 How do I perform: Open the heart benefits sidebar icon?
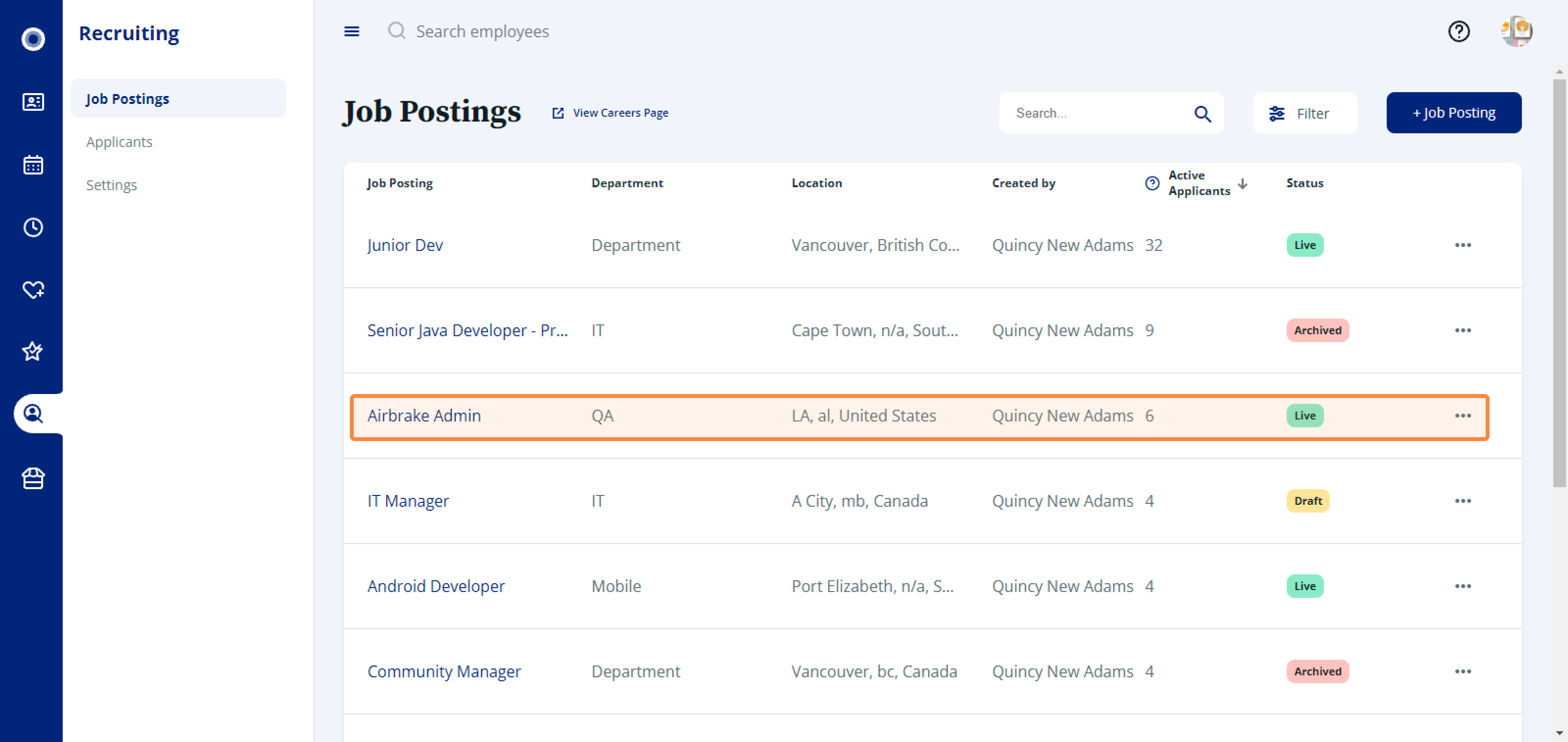[x=33, y=290]
